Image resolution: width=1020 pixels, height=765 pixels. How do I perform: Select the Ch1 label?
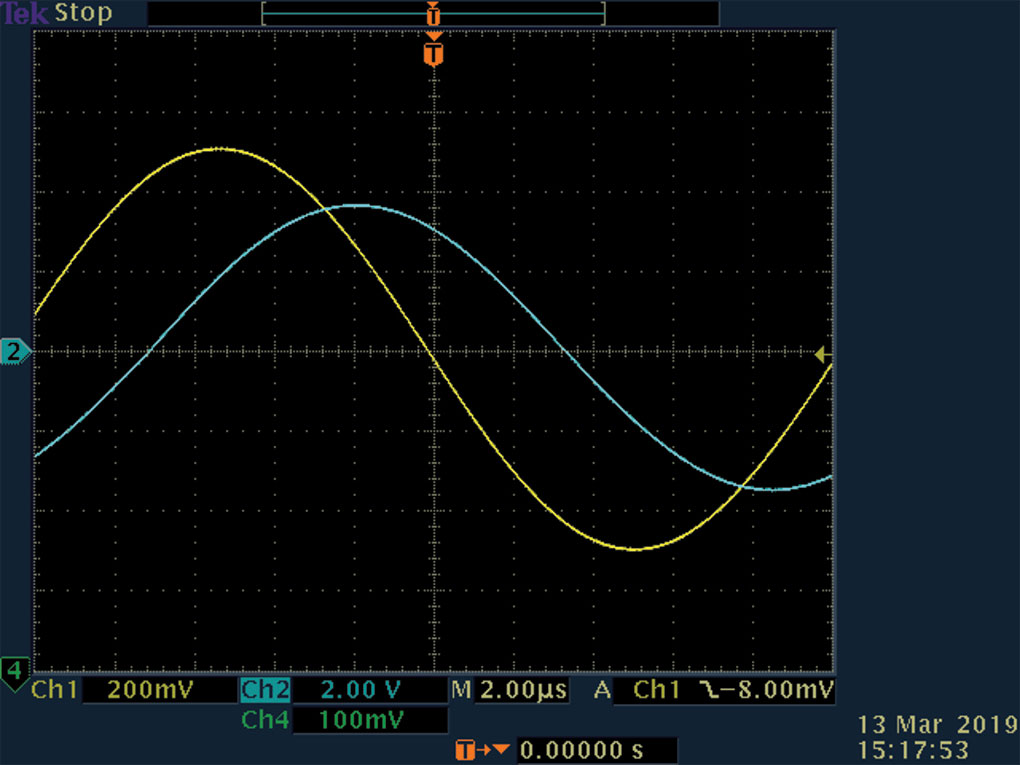[x=55, y=690]
